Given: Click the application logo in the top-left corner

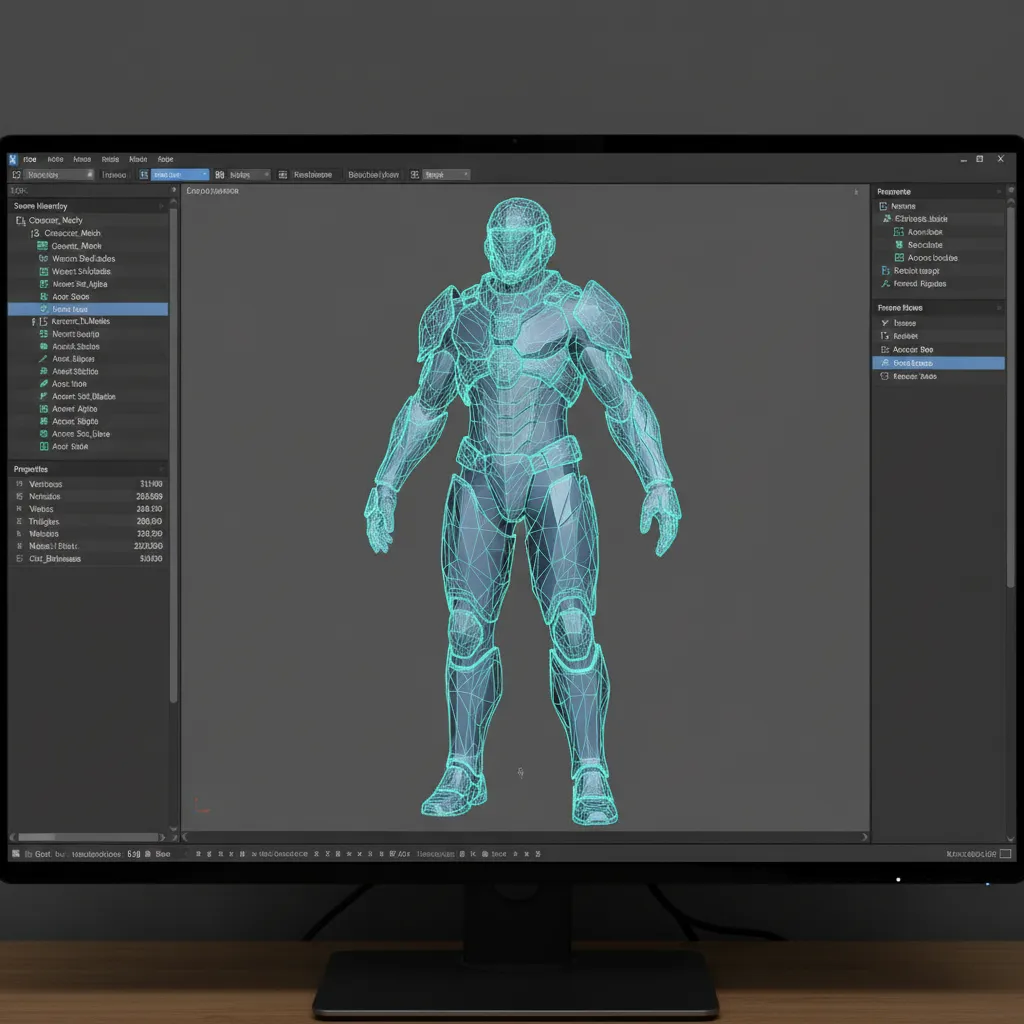Looking at the screenshot, I should tap(12, 159).
